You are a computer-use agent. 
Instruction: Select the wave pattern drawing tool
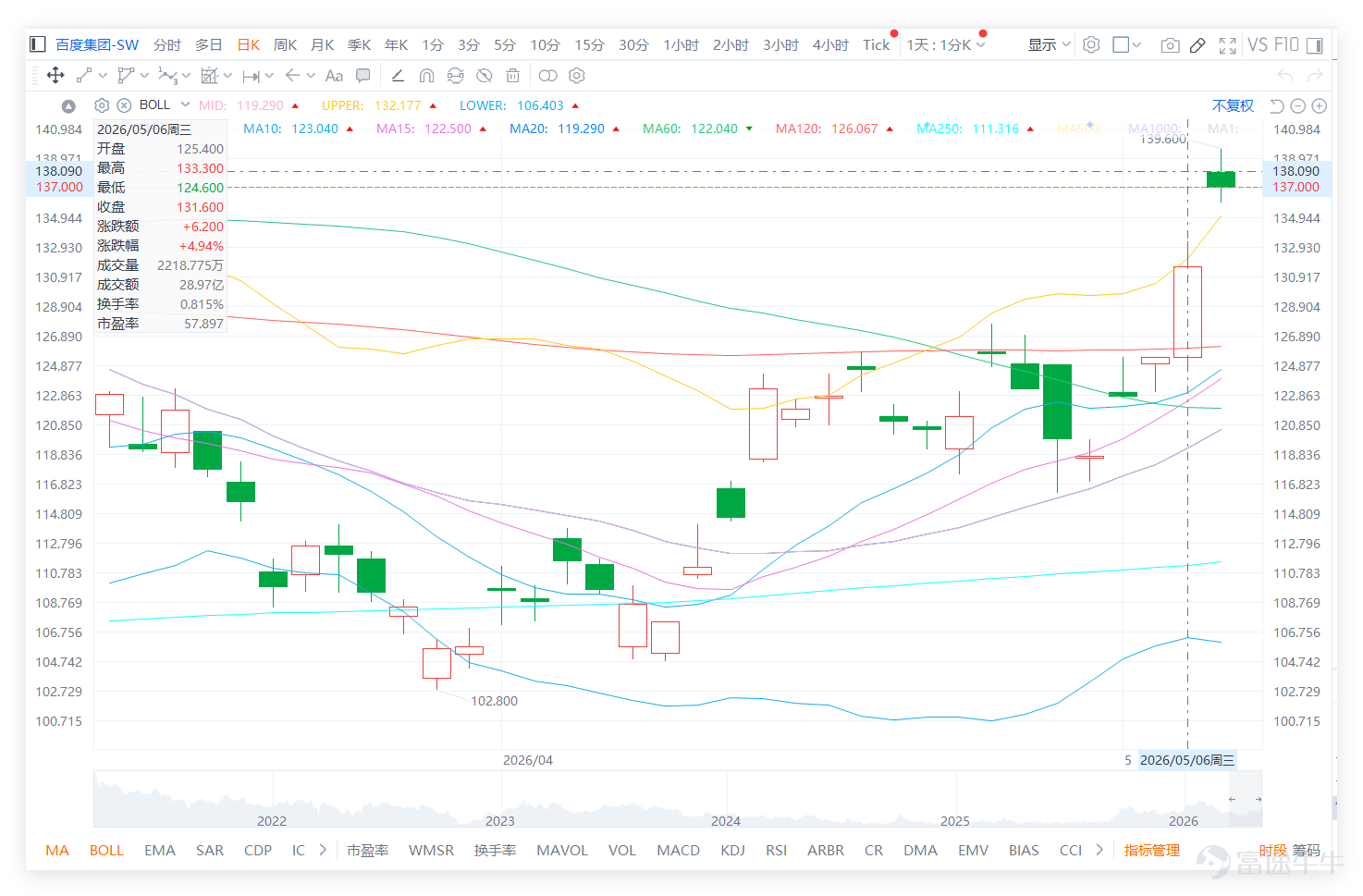[x=167, y=76]
